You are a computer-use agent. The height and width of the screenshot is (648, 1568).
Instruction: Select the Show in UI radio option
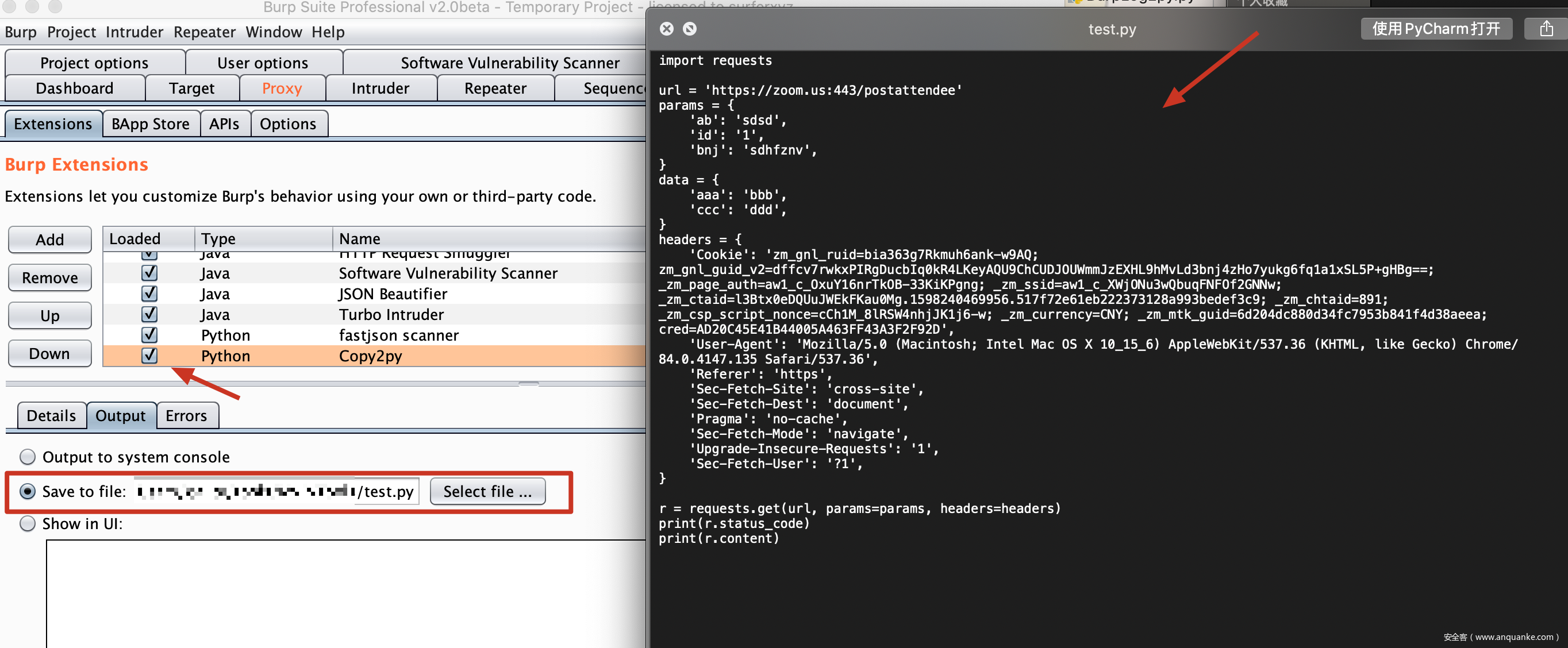point(28,523)
